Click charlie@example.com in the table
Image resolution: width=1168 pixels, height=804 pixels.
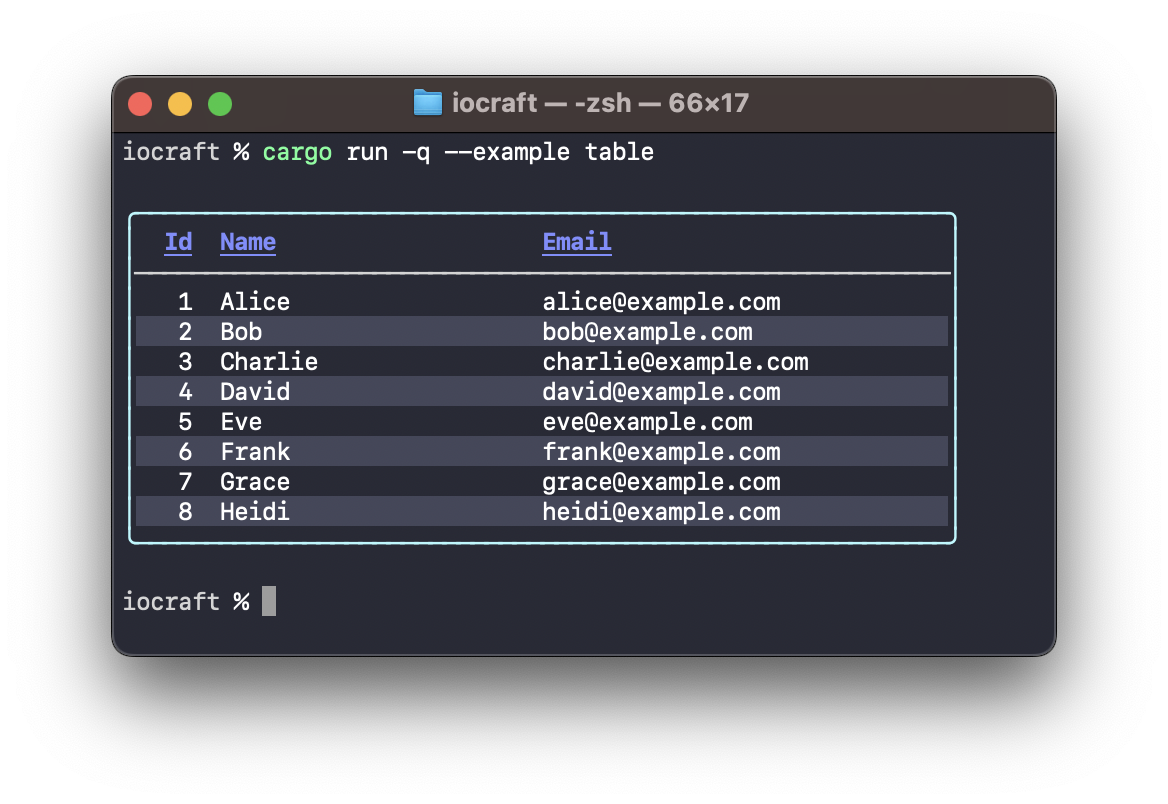point(676,362)
